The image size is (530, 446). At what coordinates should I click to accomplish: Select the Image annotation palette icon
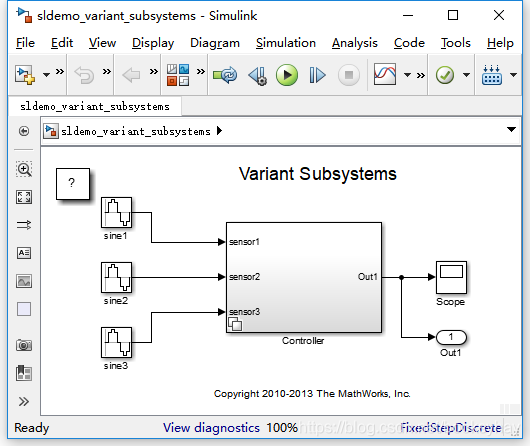(24, 281)
